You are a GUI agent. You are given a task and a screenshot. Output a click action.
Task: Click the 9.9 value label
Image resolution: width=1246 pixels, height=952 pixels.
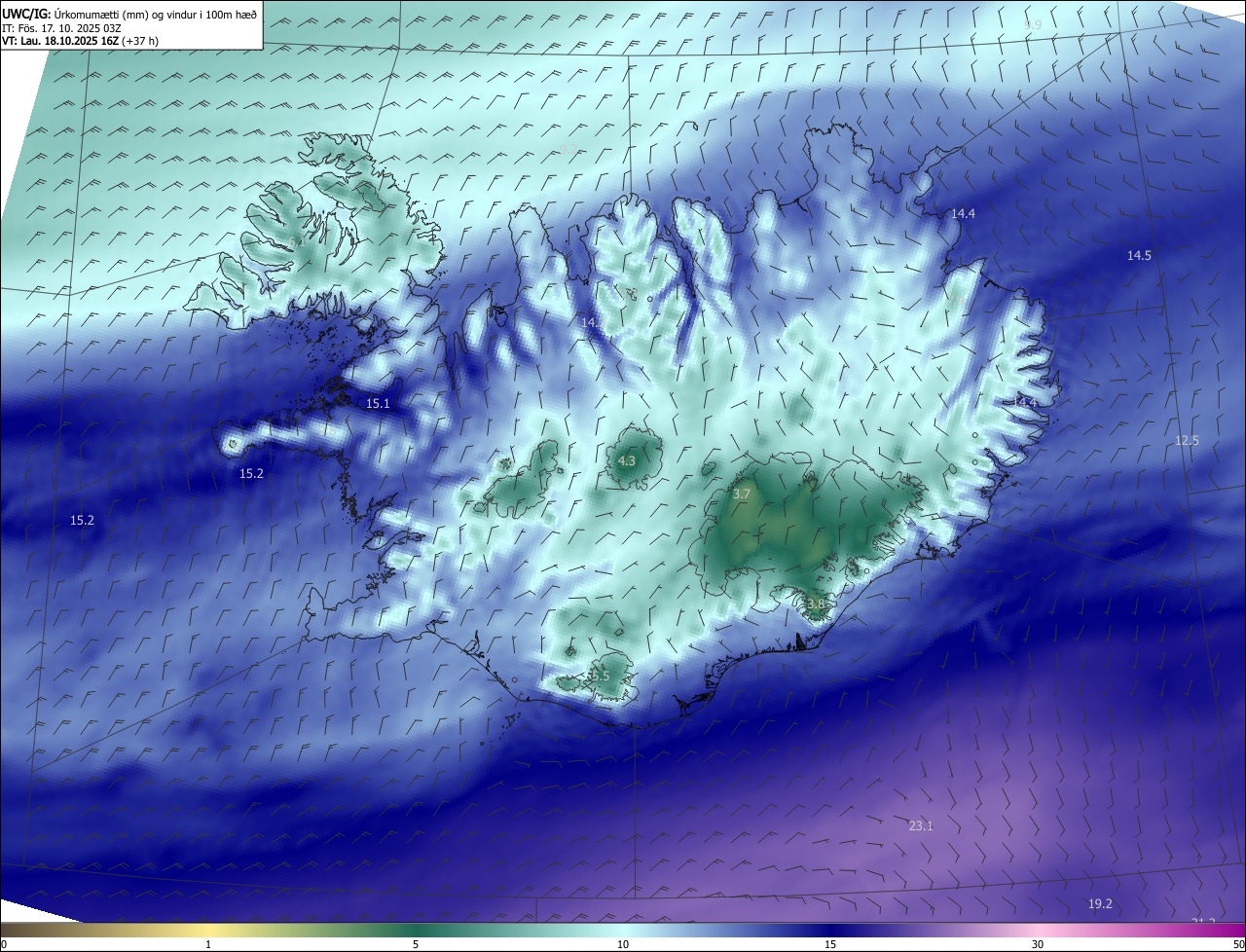tap(1033, 24)
